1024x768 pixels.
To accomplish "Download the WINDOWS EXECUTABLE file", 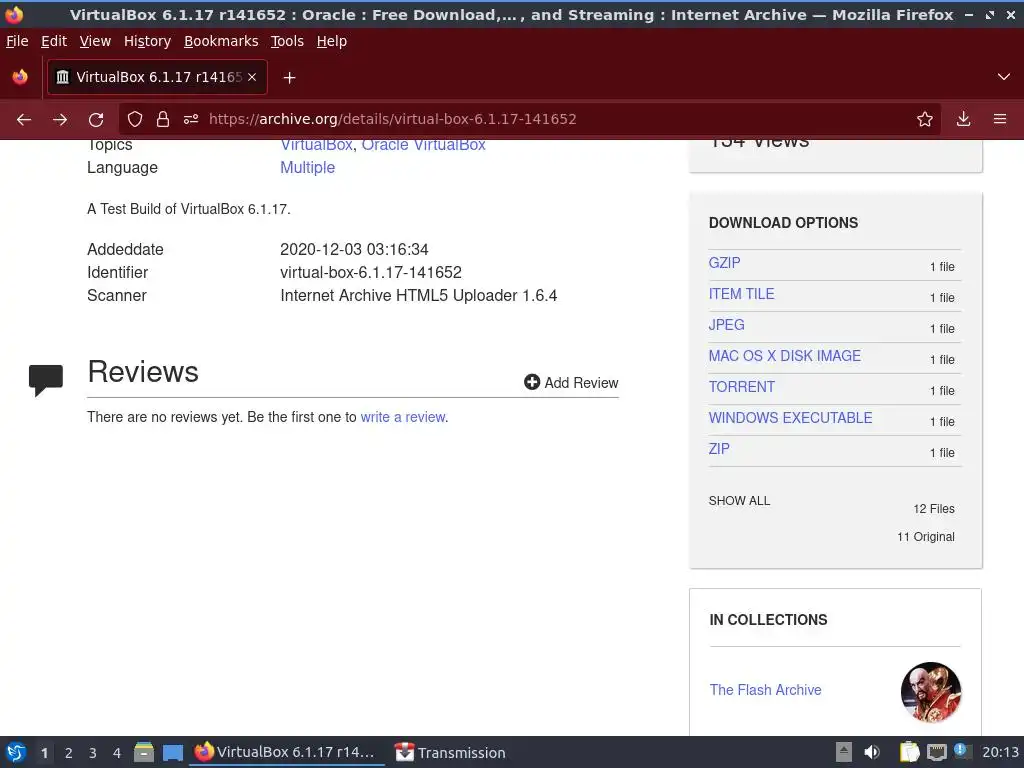I will (790, 418).
